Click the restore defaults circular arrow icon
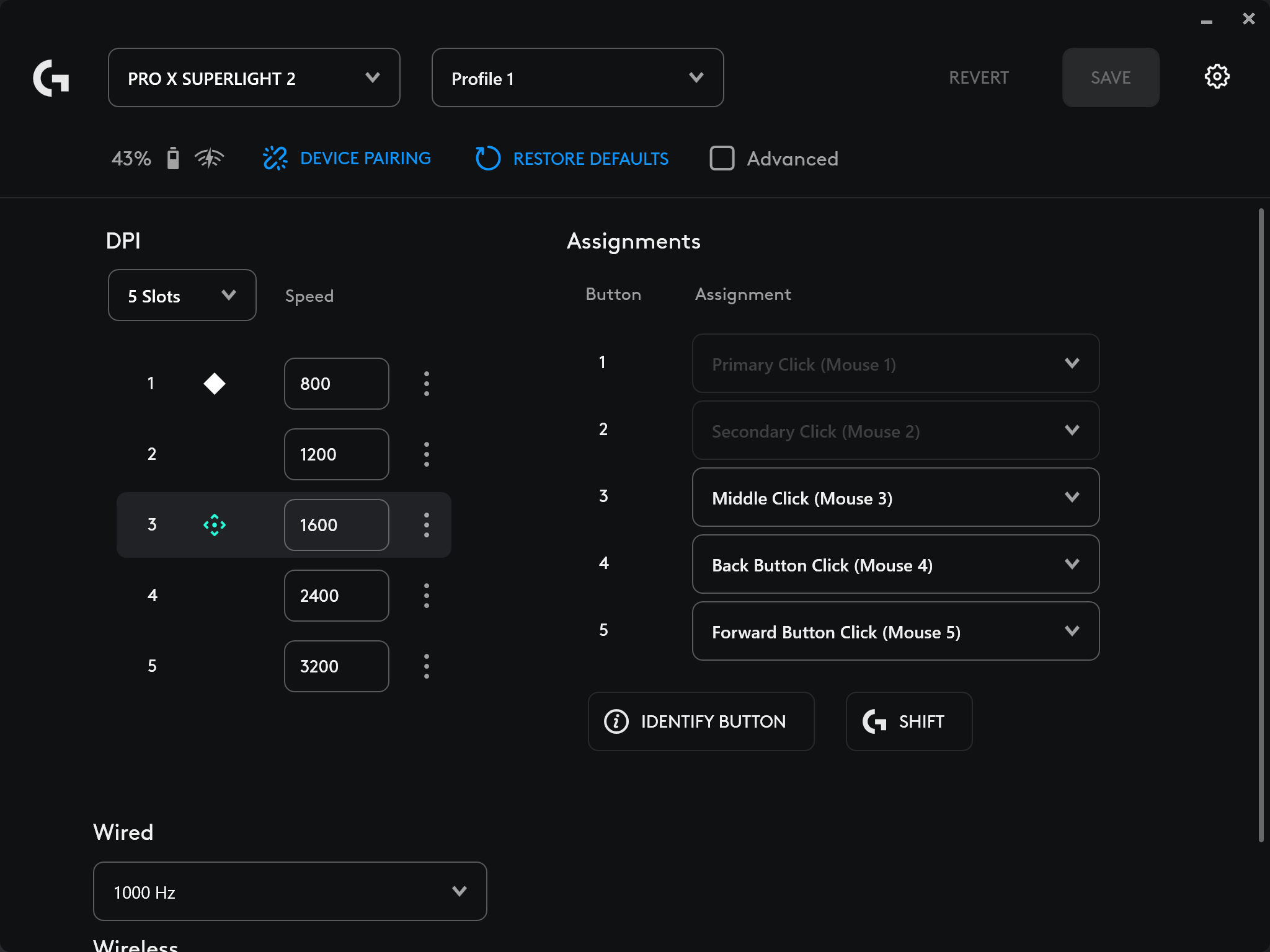Viewport: 1270px width, 952px height. (x=487, y=159)
